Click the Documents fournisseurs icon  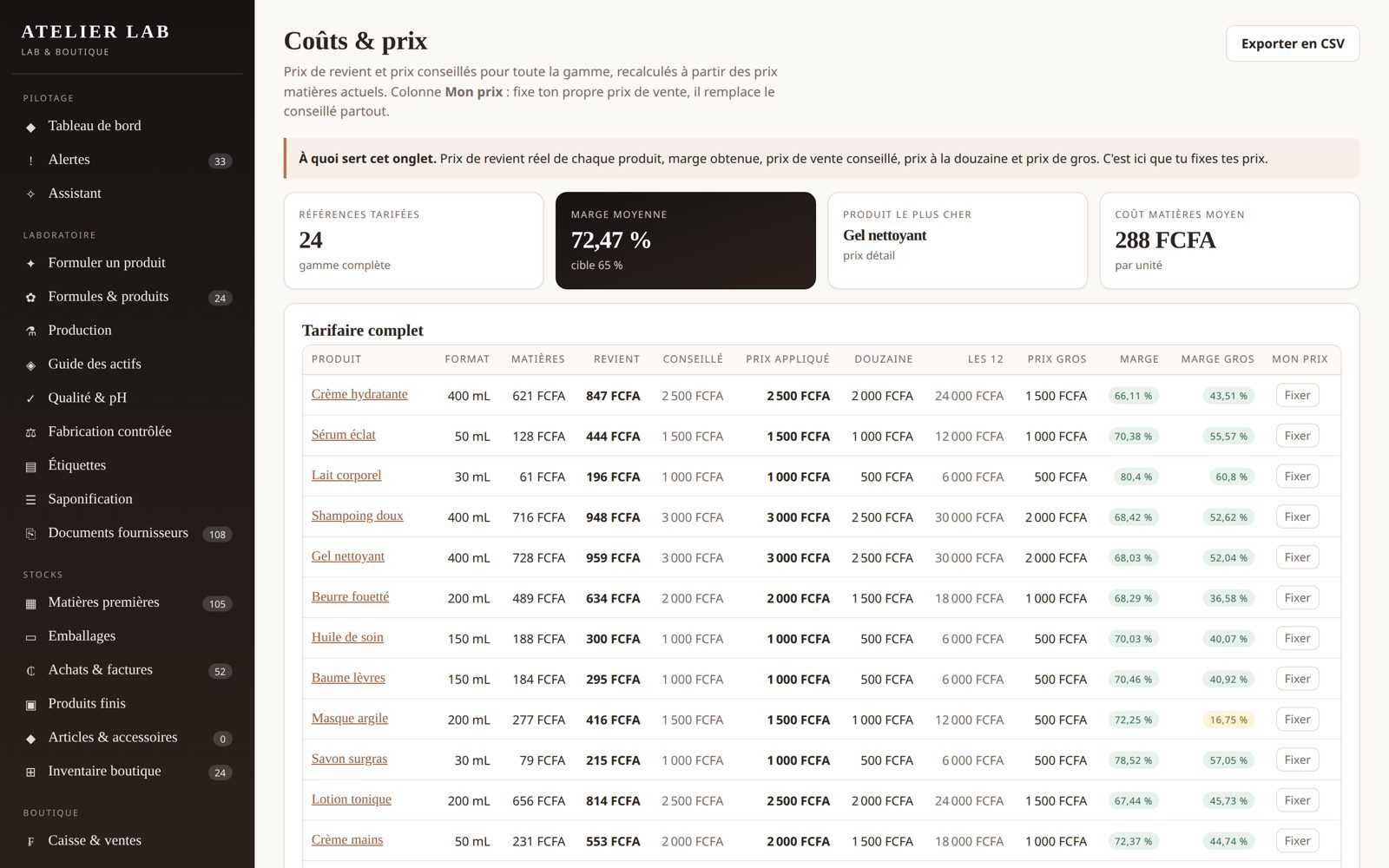click(x=30, y=535)
